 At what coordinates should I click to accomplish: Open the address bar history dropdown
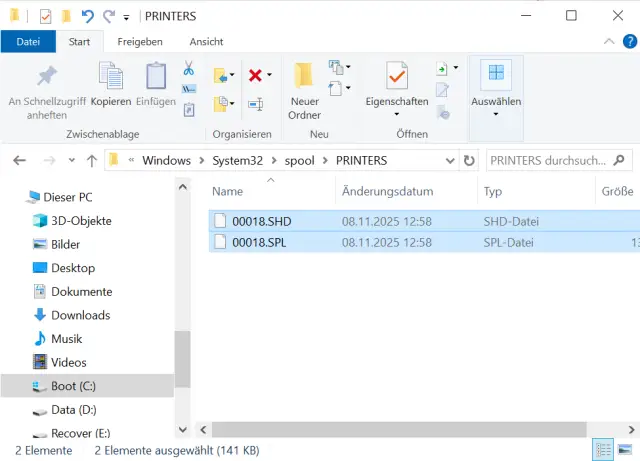450,161
